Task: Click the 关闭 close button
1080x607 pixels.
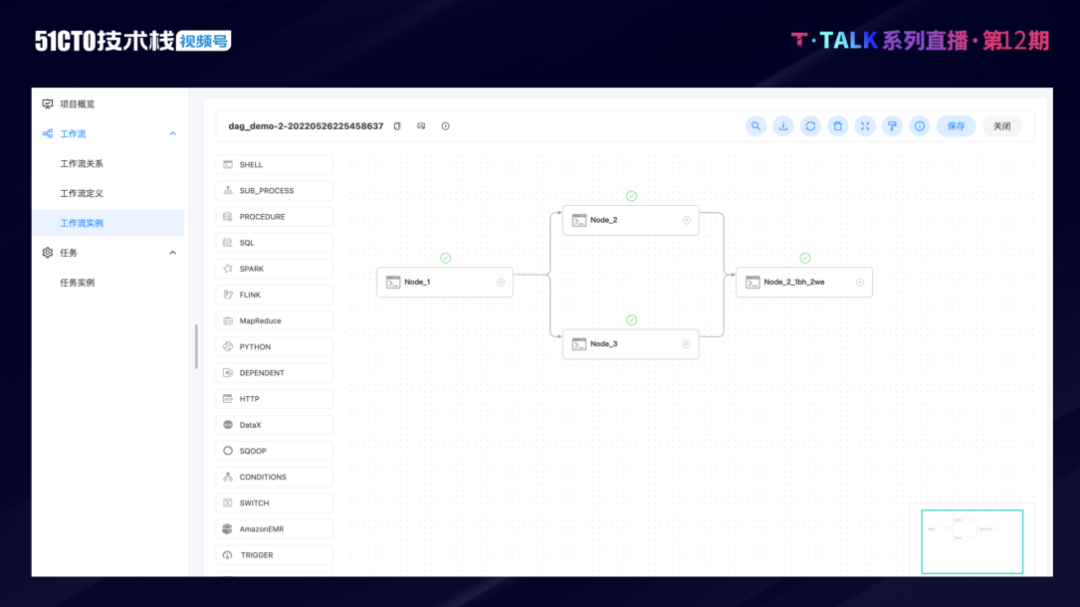Action: pos(1001,126)
